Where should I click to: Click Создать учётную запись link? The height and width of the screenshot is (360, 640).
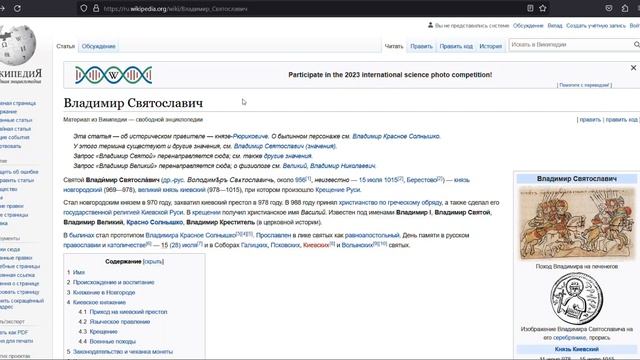click(596, 25)
